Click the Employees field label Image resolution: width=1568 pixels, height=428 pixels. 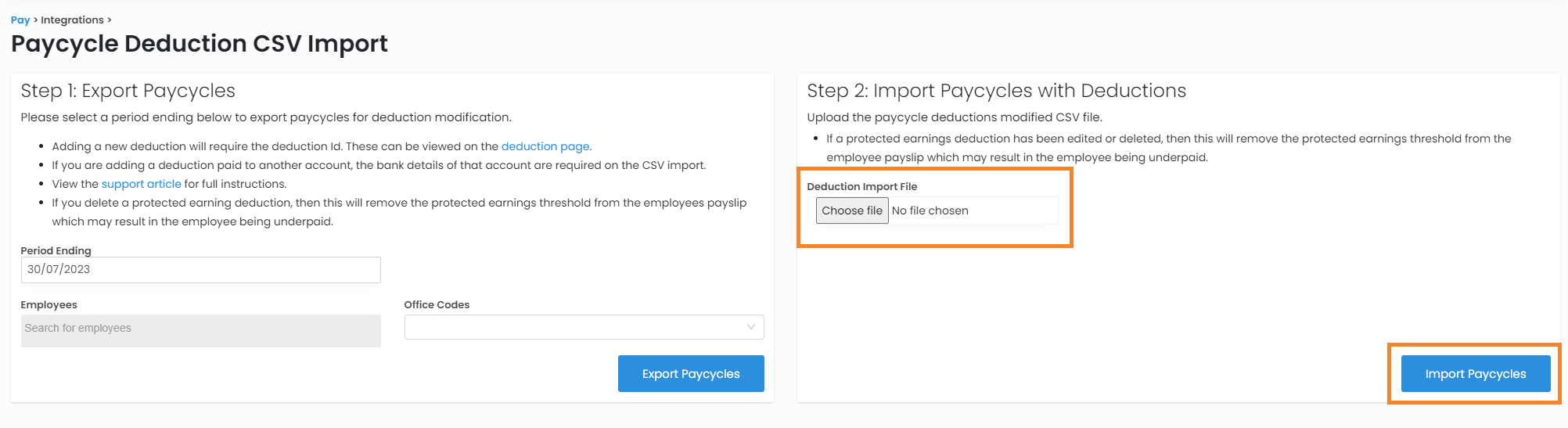tap(49, 304)
